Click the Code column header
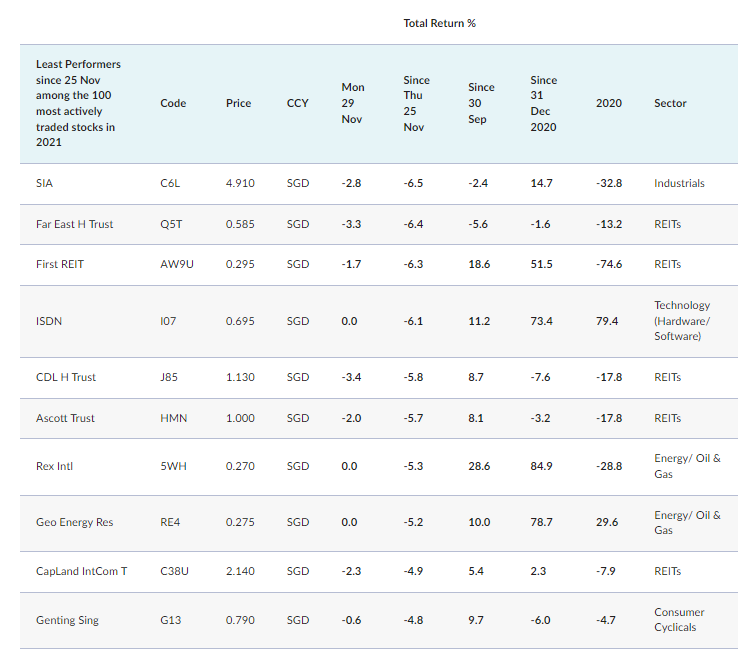750x650 pixels. [173, 103]
